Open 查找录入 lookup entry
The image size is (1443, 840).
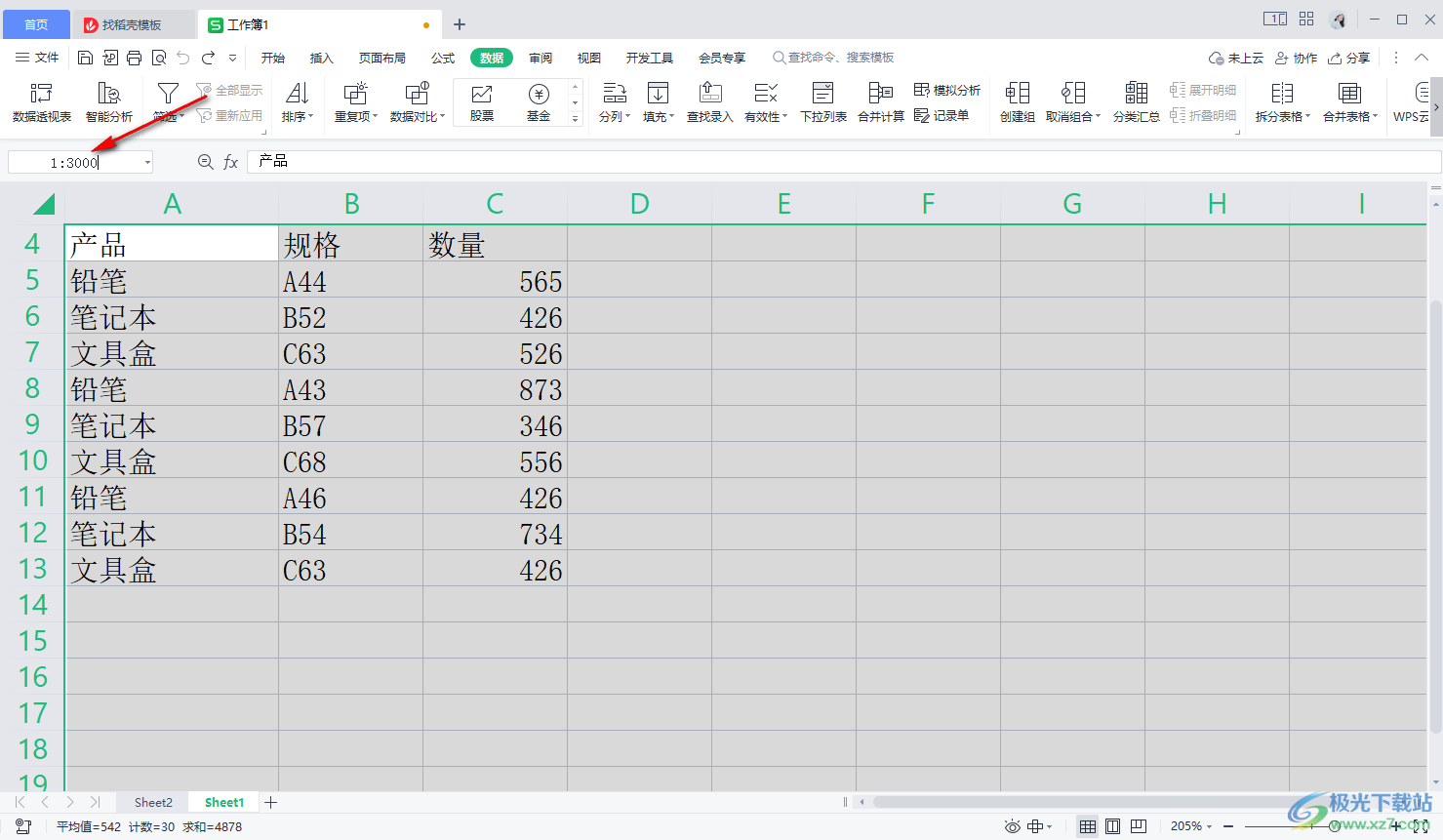(x=709, y=102)
